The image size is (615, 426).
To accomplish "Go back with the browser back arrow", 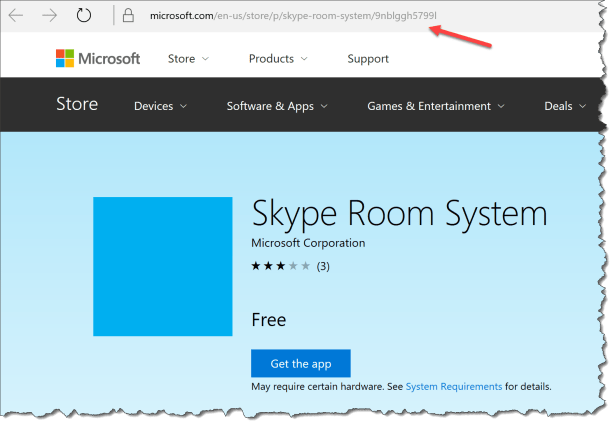I will 16,16.
